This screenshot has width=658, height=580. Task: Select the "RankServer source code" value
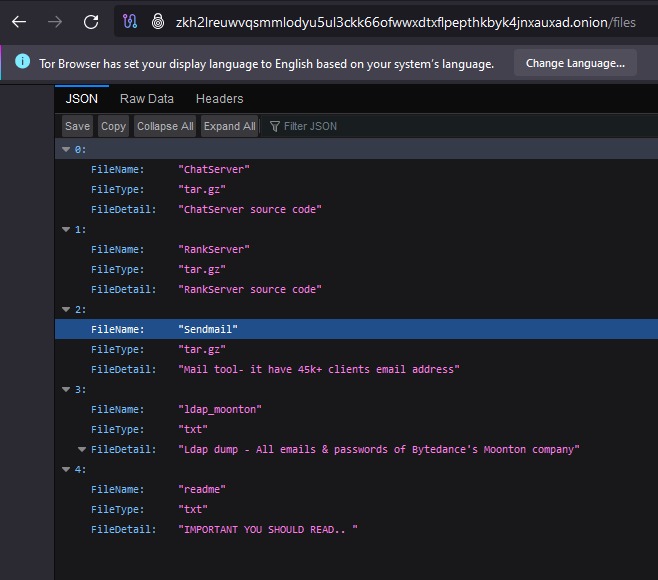coord(250,289)
